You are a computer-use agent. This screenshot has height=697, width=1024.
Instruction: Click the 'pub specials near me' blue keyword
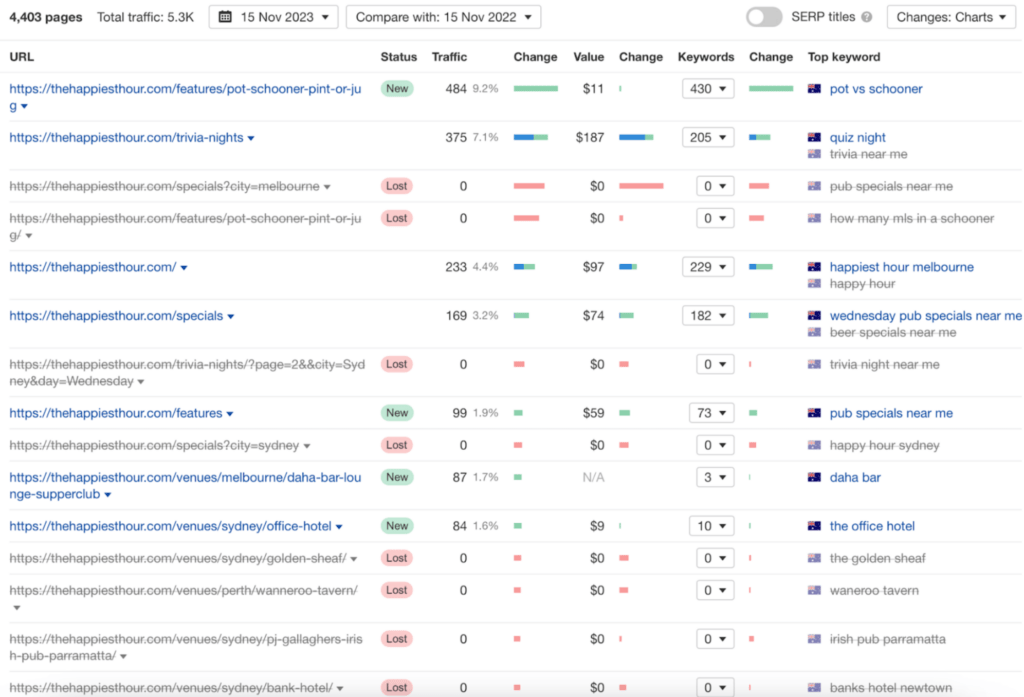891,413
